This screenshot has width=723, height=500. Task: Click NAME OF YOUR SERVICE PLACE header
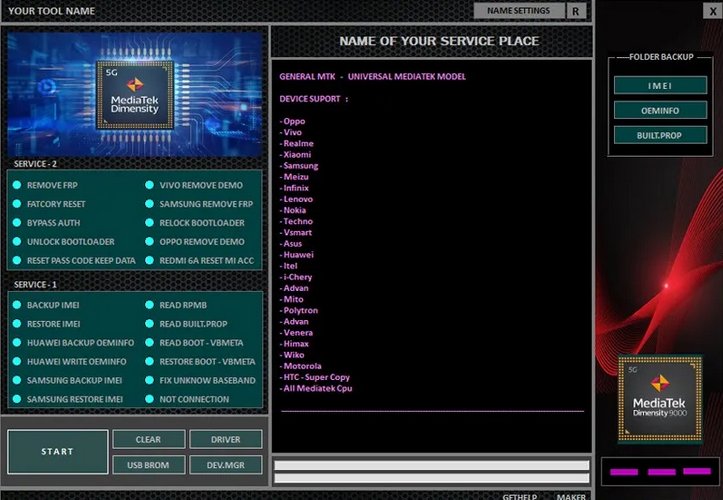(439, 41)
